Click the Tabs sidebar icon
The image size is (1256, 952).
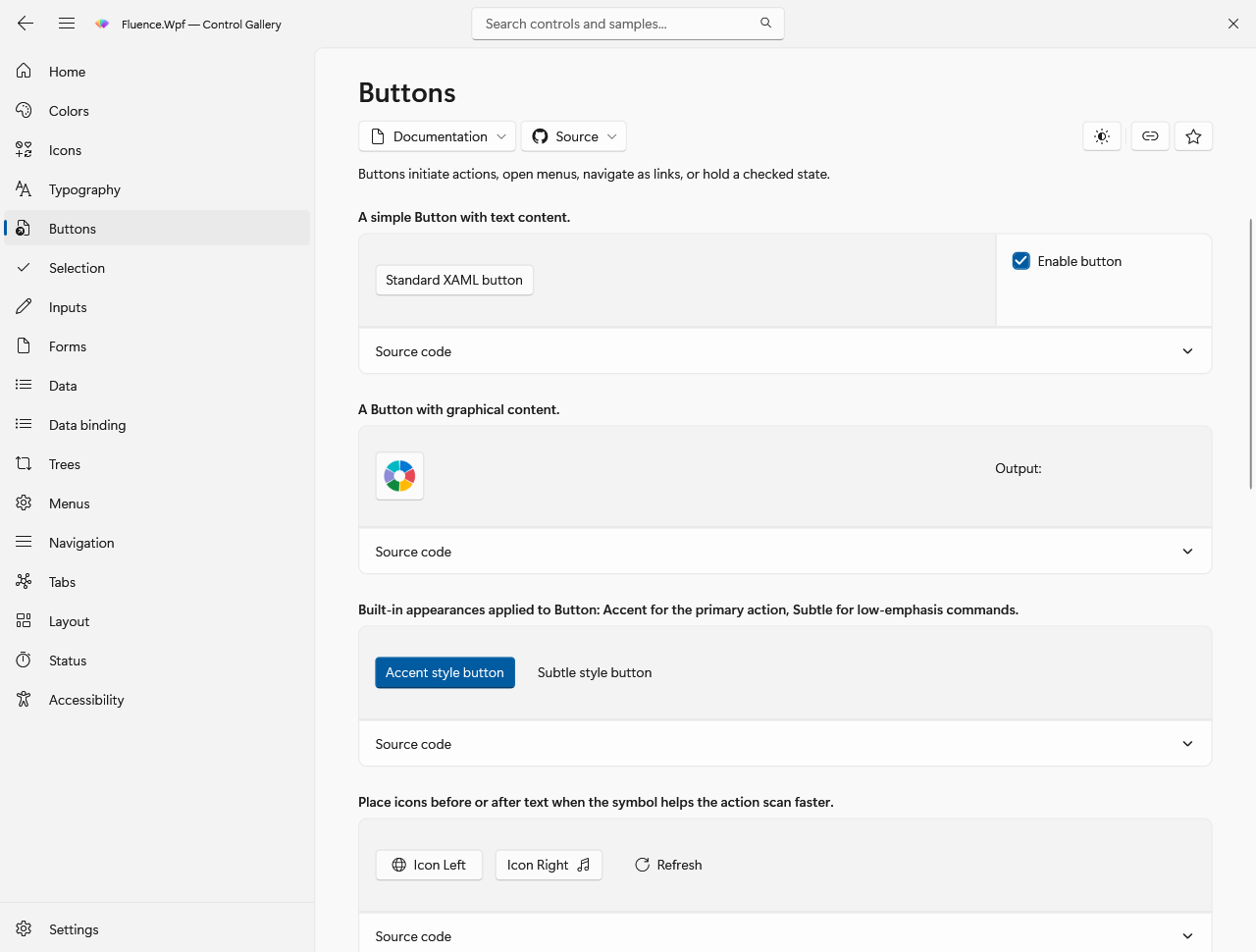(x=24, y=581)
